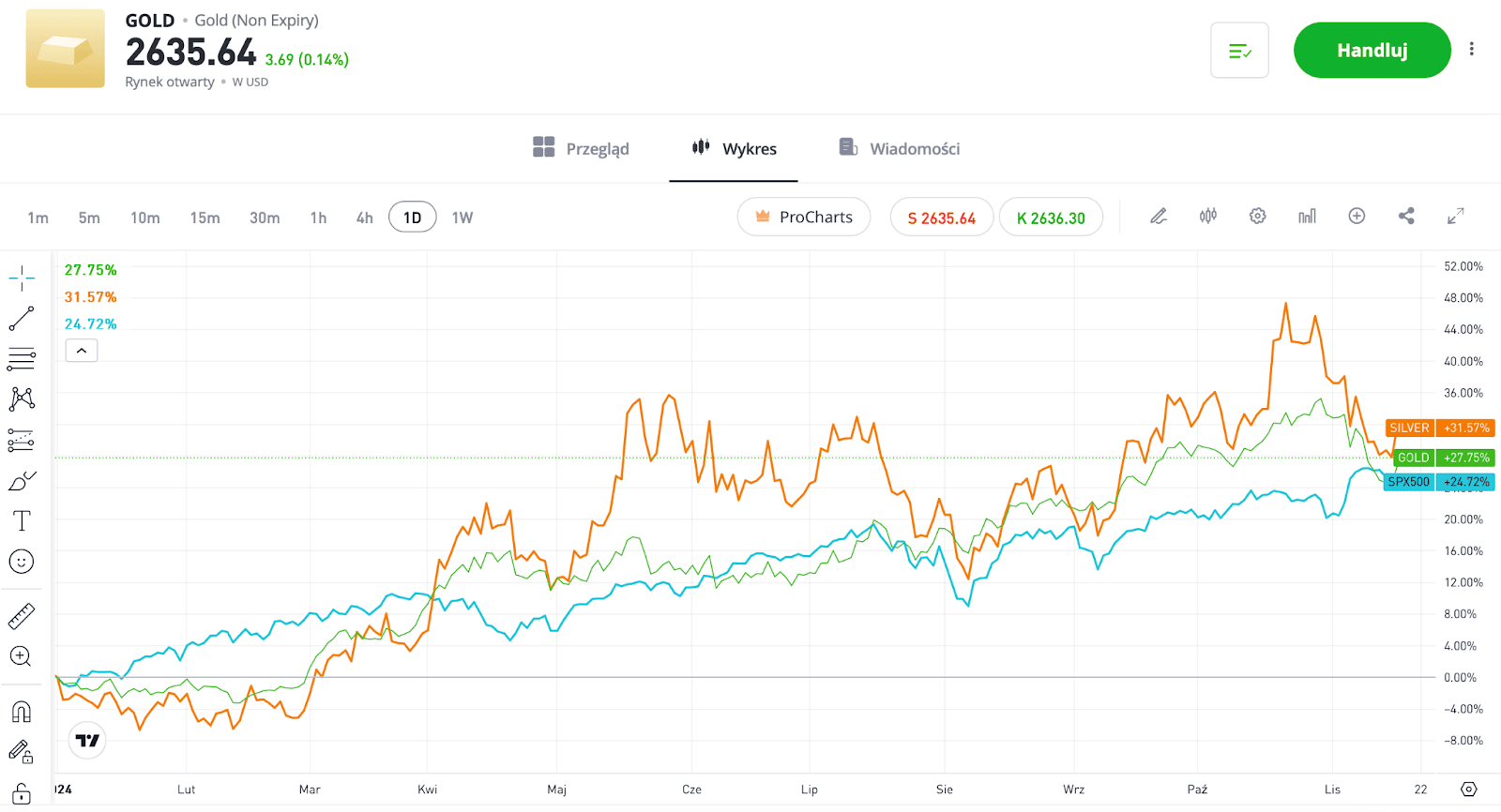Select the Wykres tab
The image size is (1501, 812).
coord(734,148)
